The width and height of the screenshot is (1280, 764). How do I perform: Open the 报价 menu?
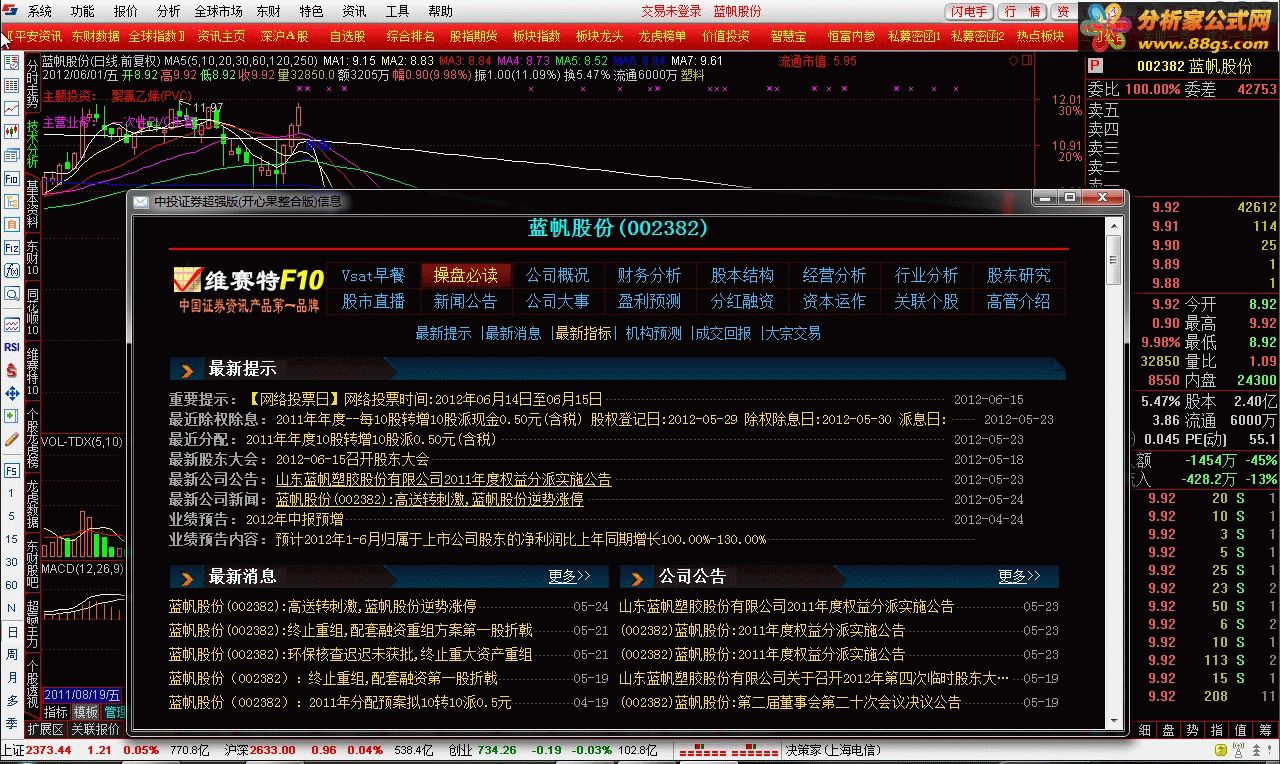tap(126, 11)
